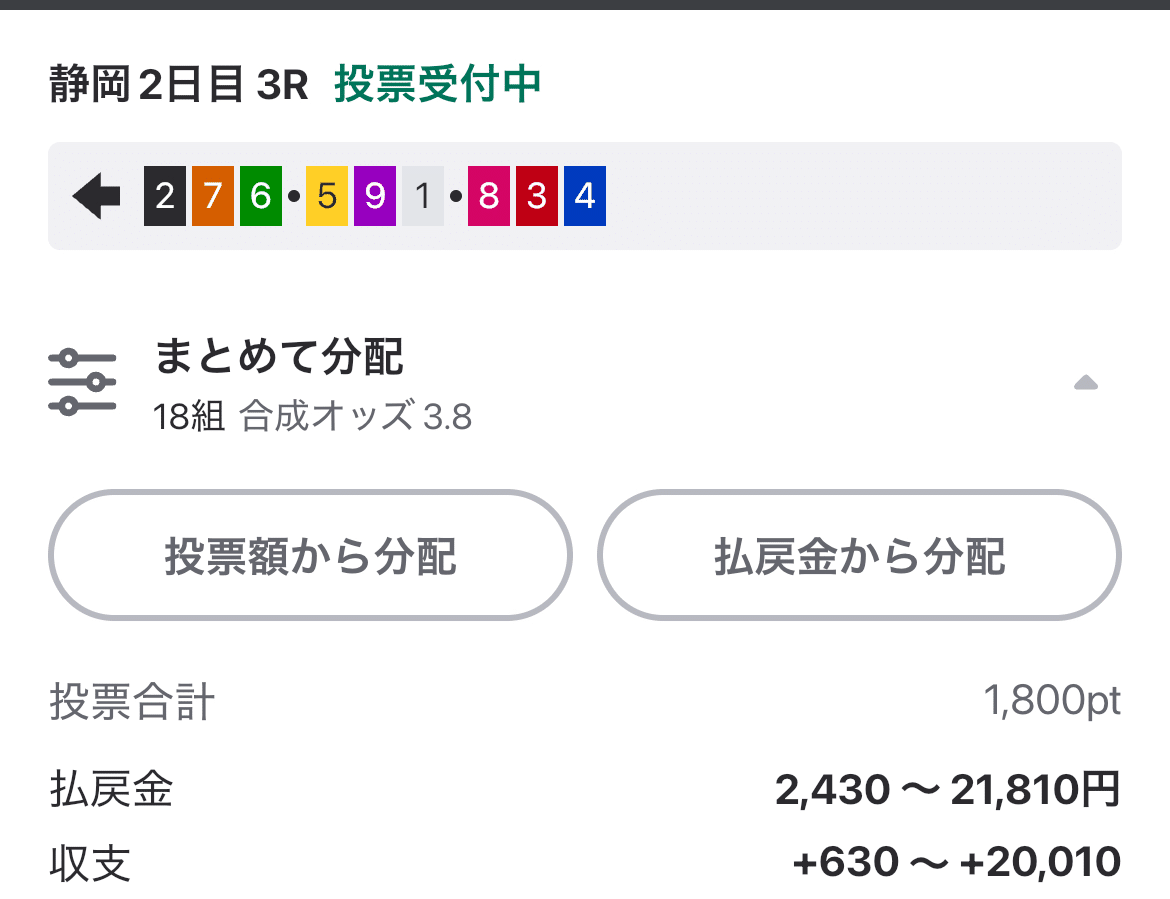This screenshot has height=899, width=1170.
Task: Collapse the まとめて分配 section via the chevron
Action: 1086,381
